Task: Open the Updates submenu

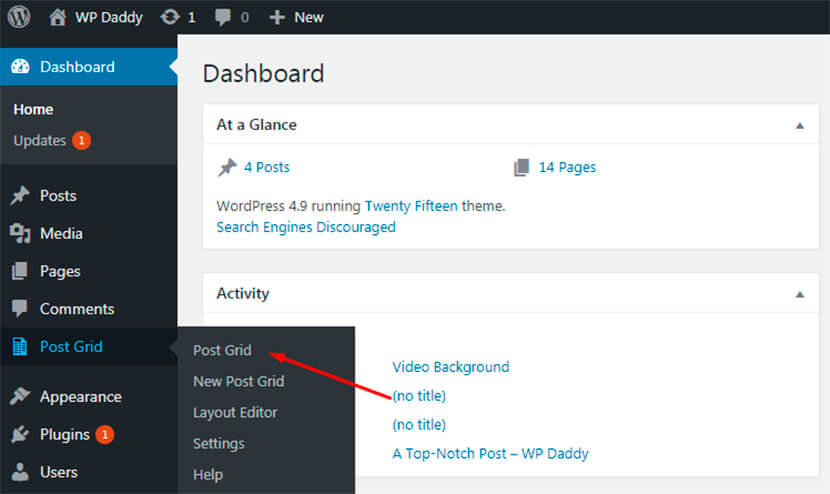Action: (40, 140)
